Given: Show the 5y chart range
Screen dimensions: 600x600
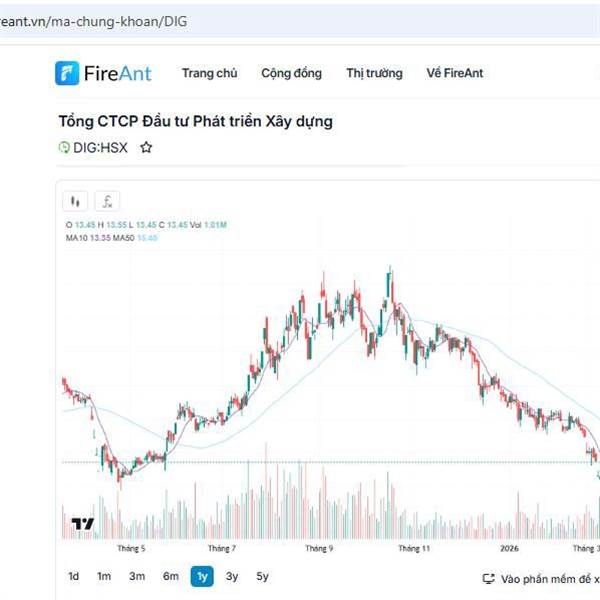Looking at the screenshot, I should [x=262, y=576].
